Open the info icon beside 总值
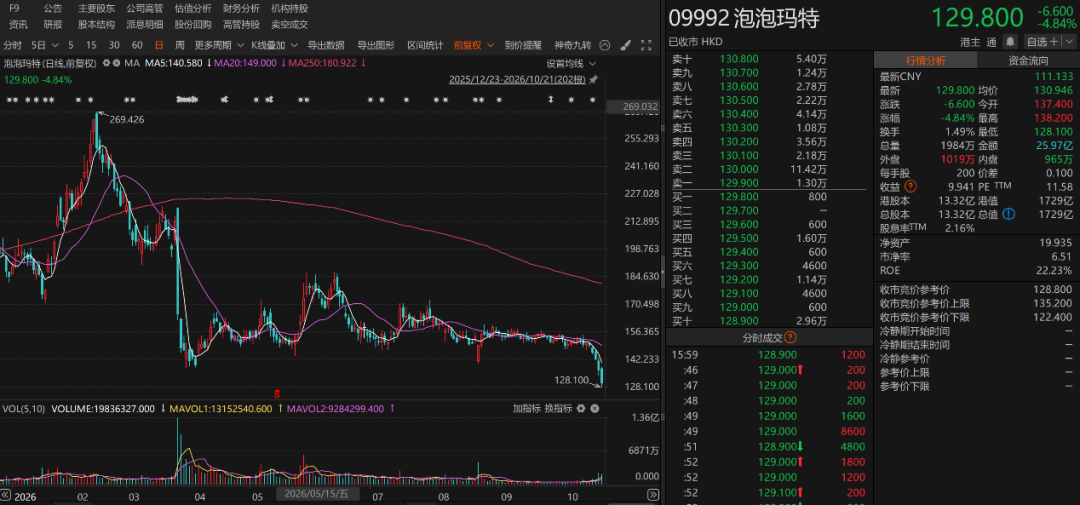The image size is (1080, 505). point(1008,214)
